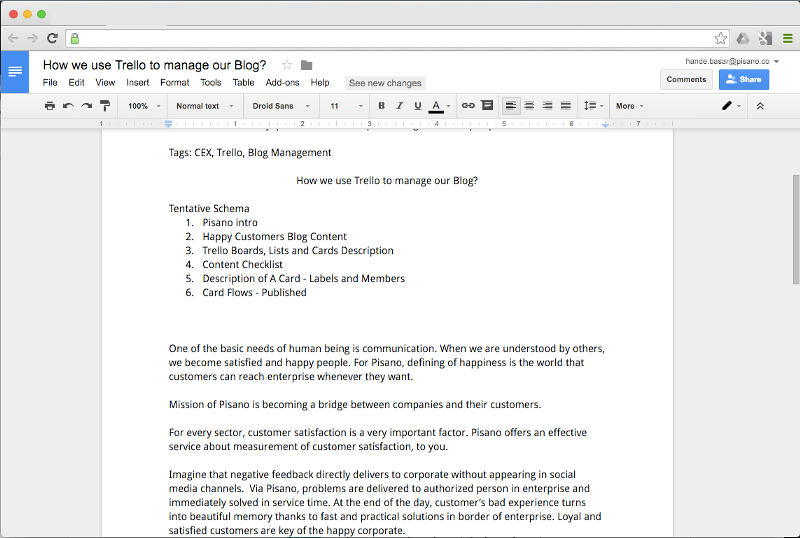This screenshot has height=538, width=800.
Task: Click list item 'Content Checklist'
Action: (242, 264)
